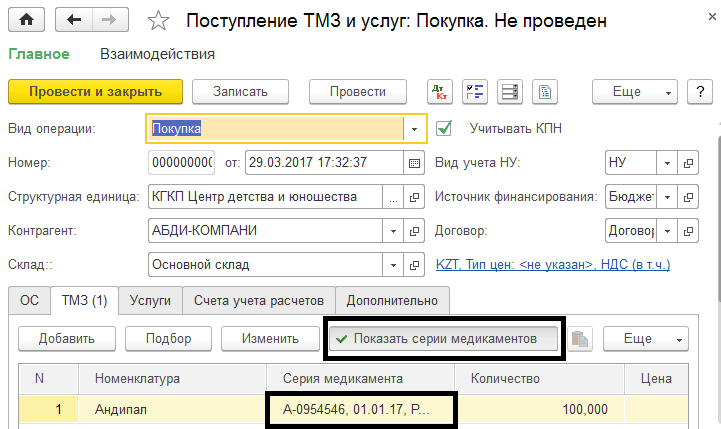Click open icon beside Договор field
The width and height of the screenshot is (721, 429).
tap(688, 231)
